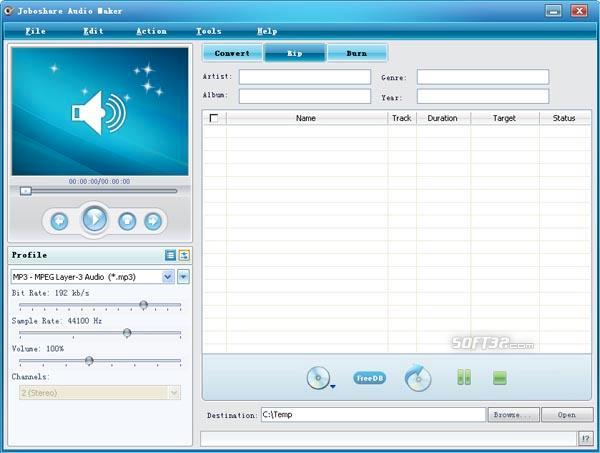The height and width of the screenshot is (453, 600).
Task: Click the Open destination button
Action: coord(567,415)
